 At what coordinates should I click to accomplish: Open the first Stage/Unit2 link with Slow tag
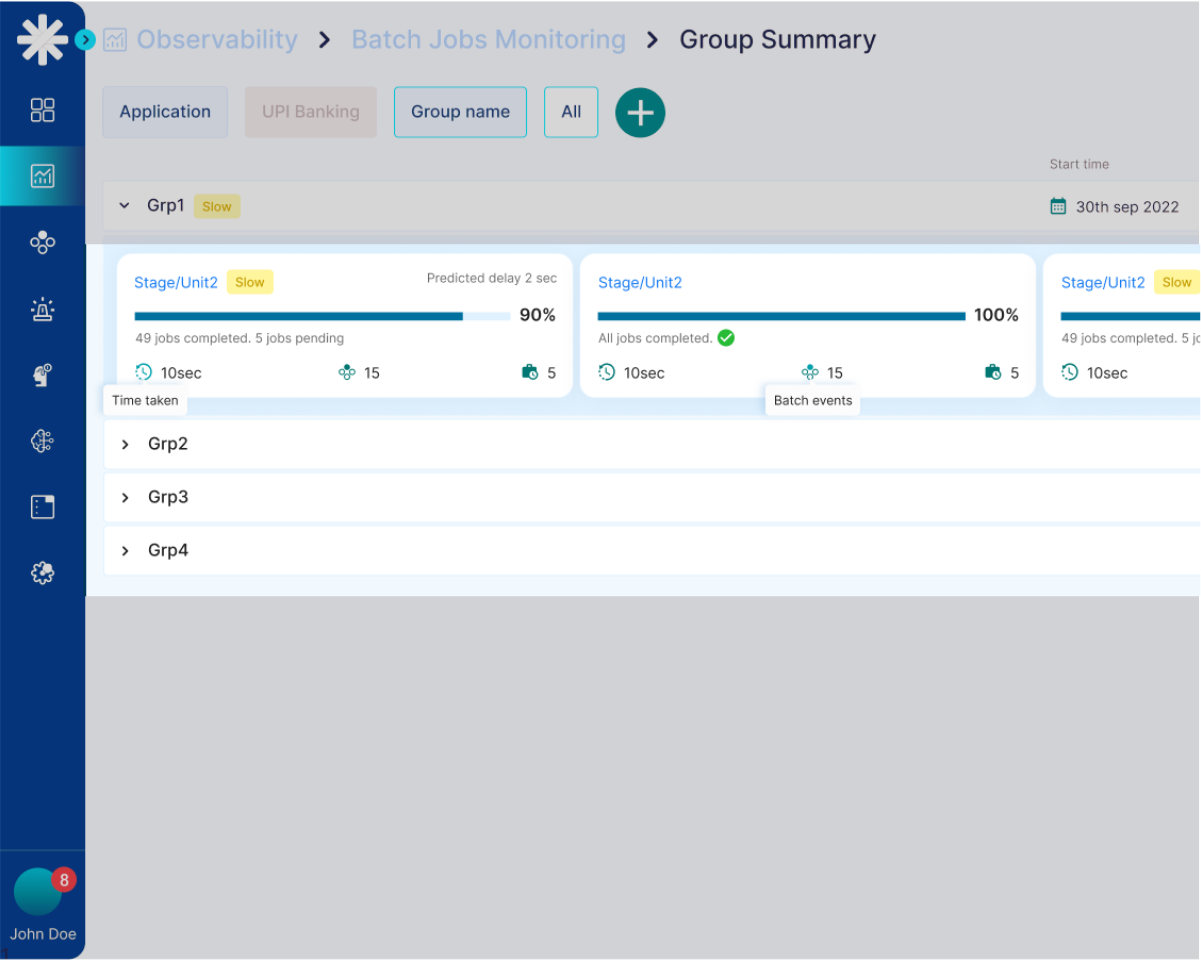pyautogui.click(x=176, y=283)
